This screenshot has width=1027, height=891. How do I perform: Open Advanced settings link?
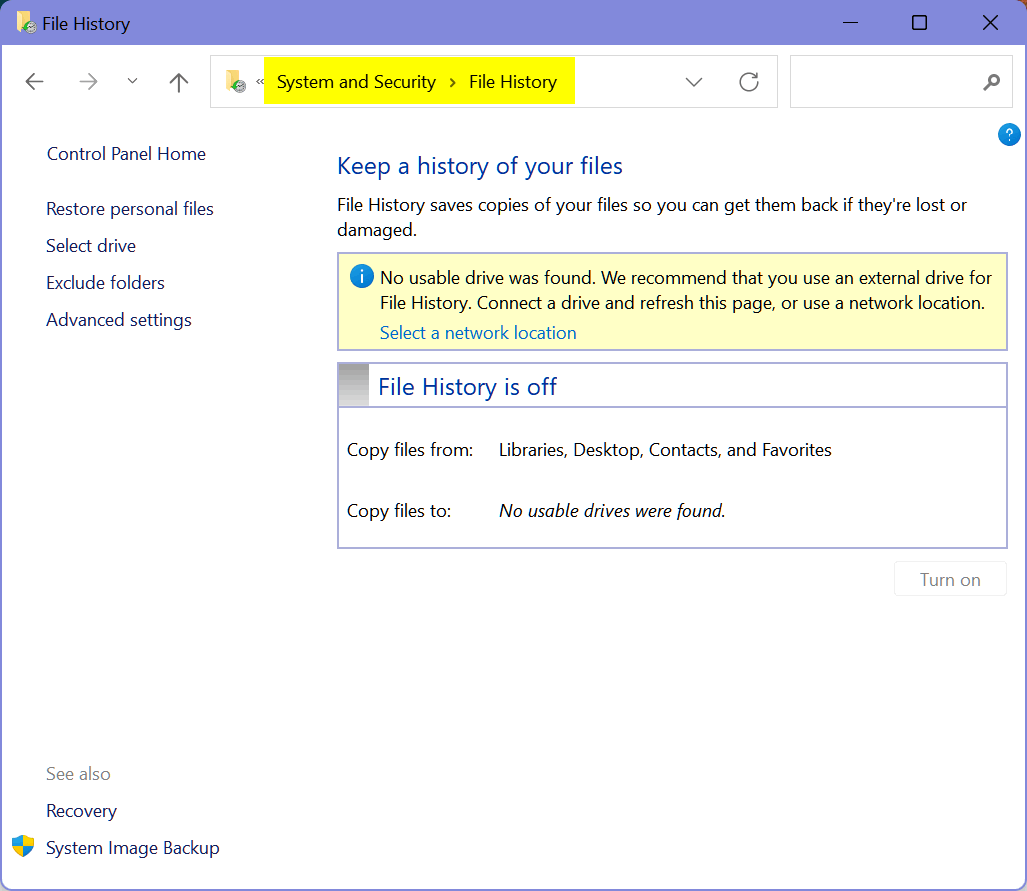click(x=119, y=320)
